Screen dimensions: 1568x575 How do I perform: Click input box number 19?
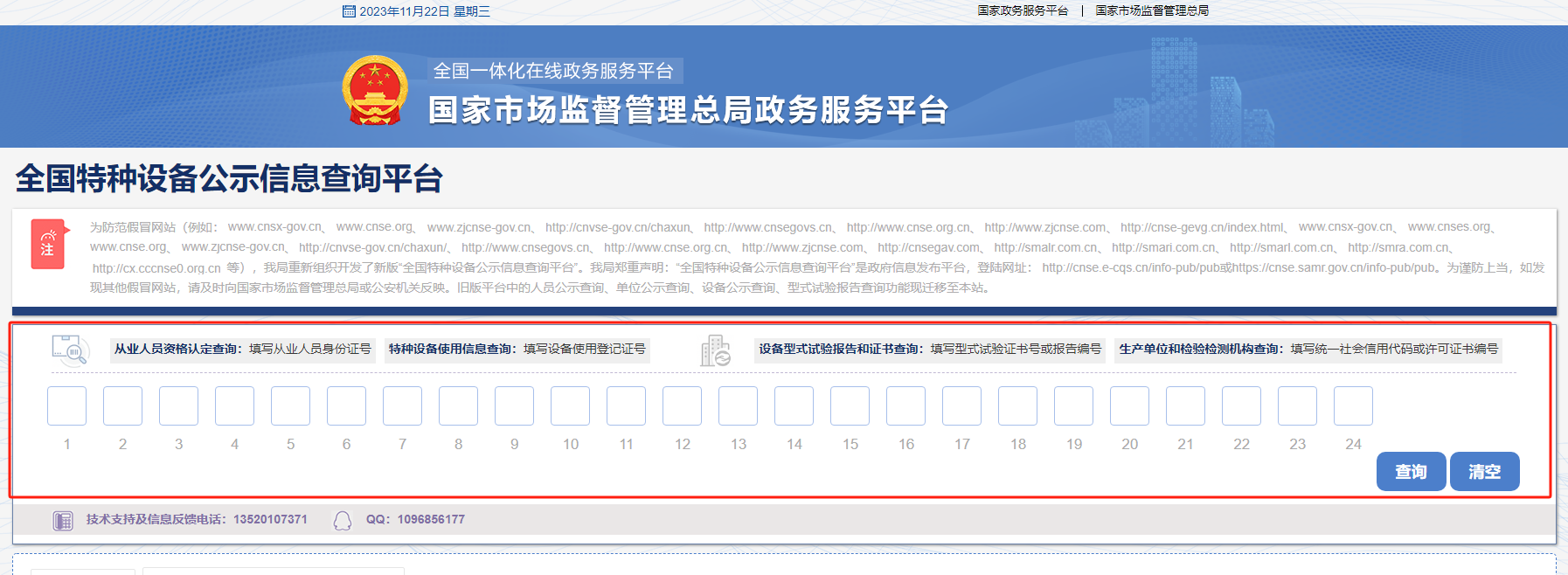[x=1074, y=406]
